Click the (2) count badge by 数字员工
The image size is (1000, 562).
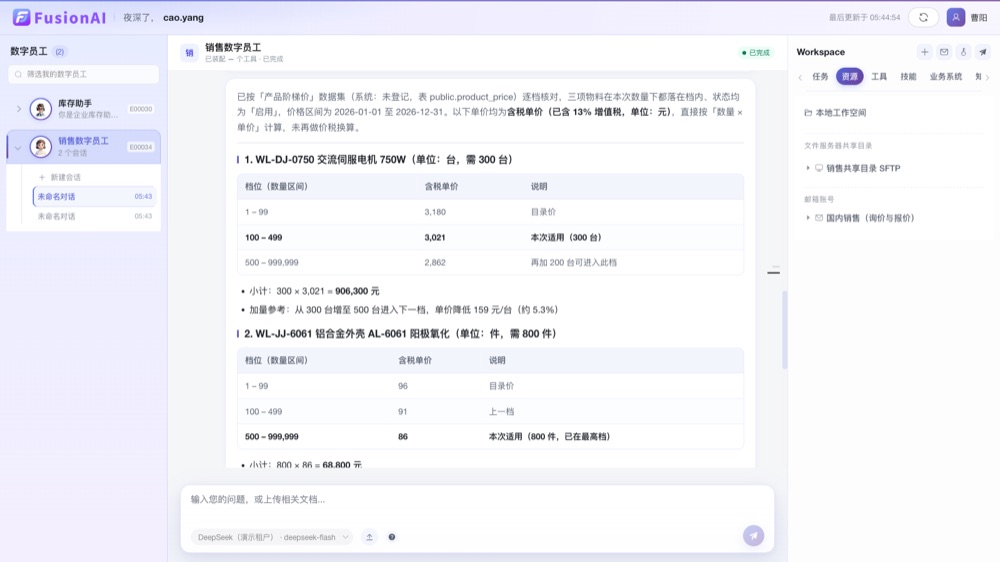pyautogui.click(x=59, y=52)
